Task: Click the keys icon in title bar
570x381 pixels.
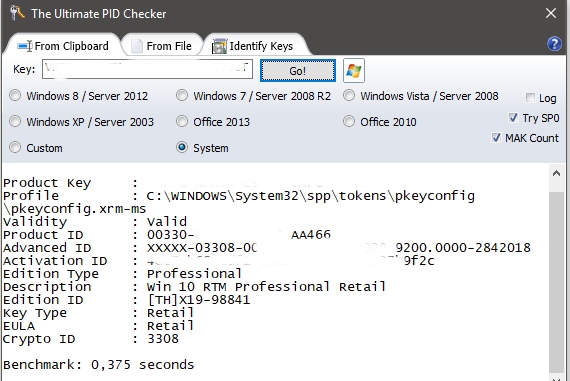Action: click(17, 13)
